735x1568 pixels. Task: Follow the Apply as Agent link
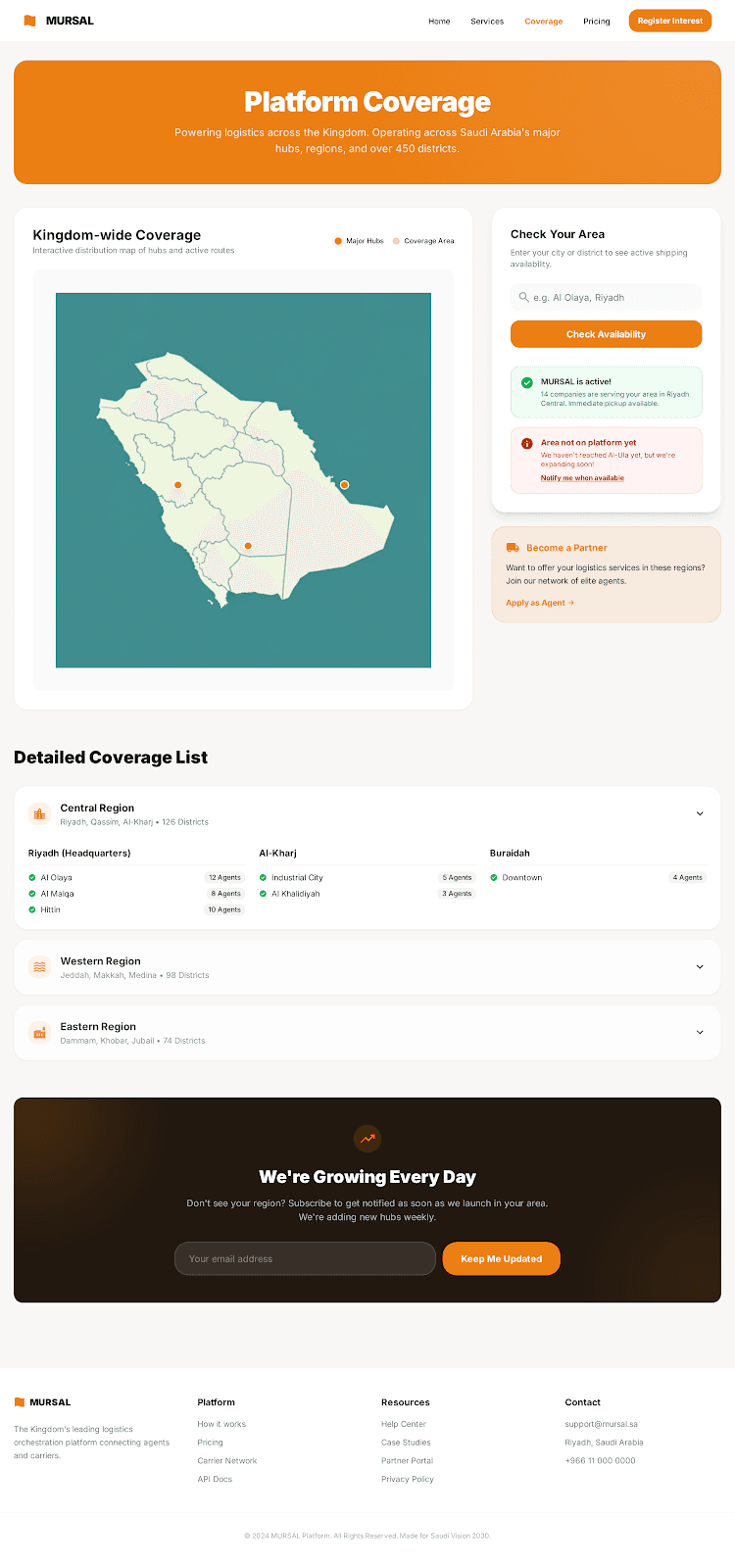pos(539,603)
